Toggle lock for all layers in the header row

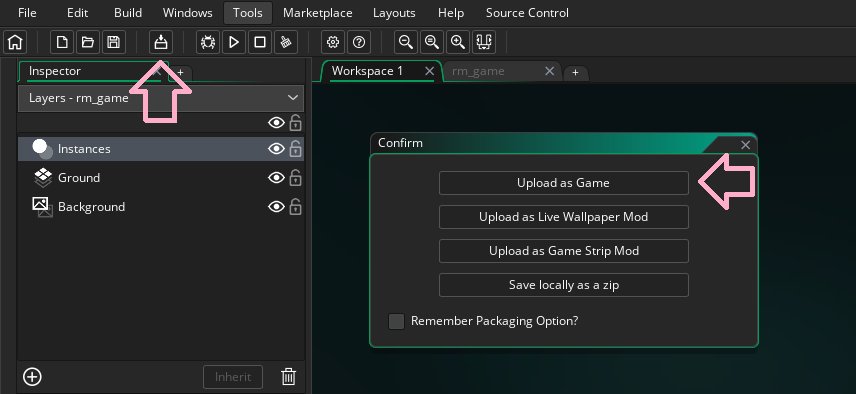(x=295, y=122)
